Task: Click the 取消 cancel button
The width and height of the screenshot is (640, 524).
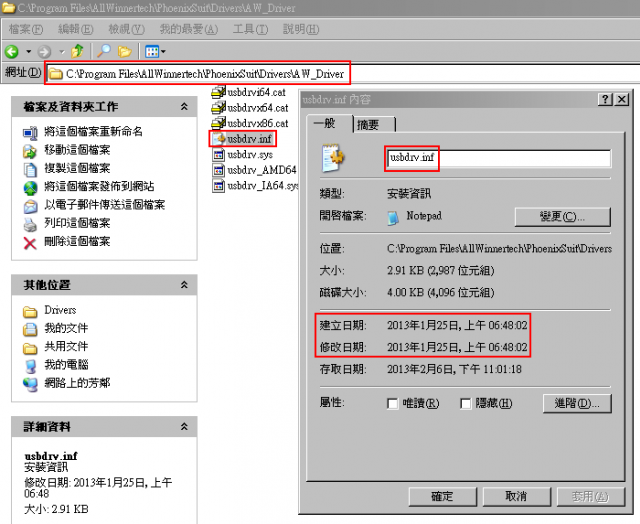Action: click(x=516, y=496)
